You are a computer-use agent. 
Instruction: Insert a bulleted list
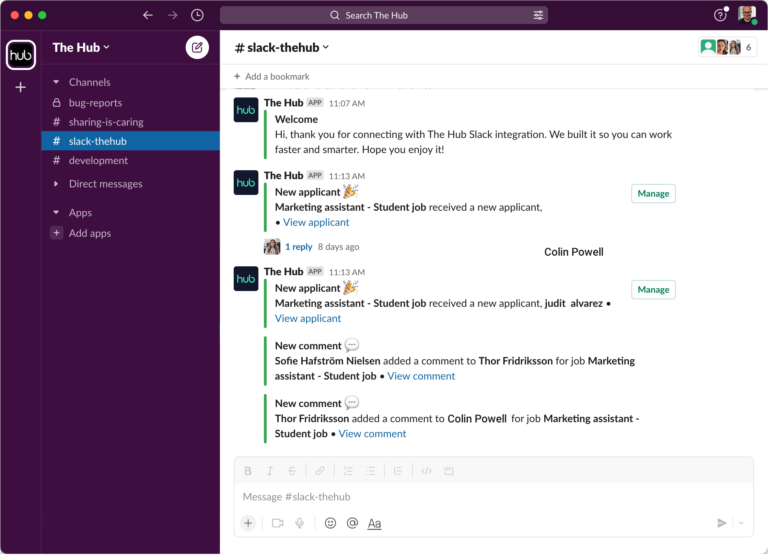(x=370, y=471)
